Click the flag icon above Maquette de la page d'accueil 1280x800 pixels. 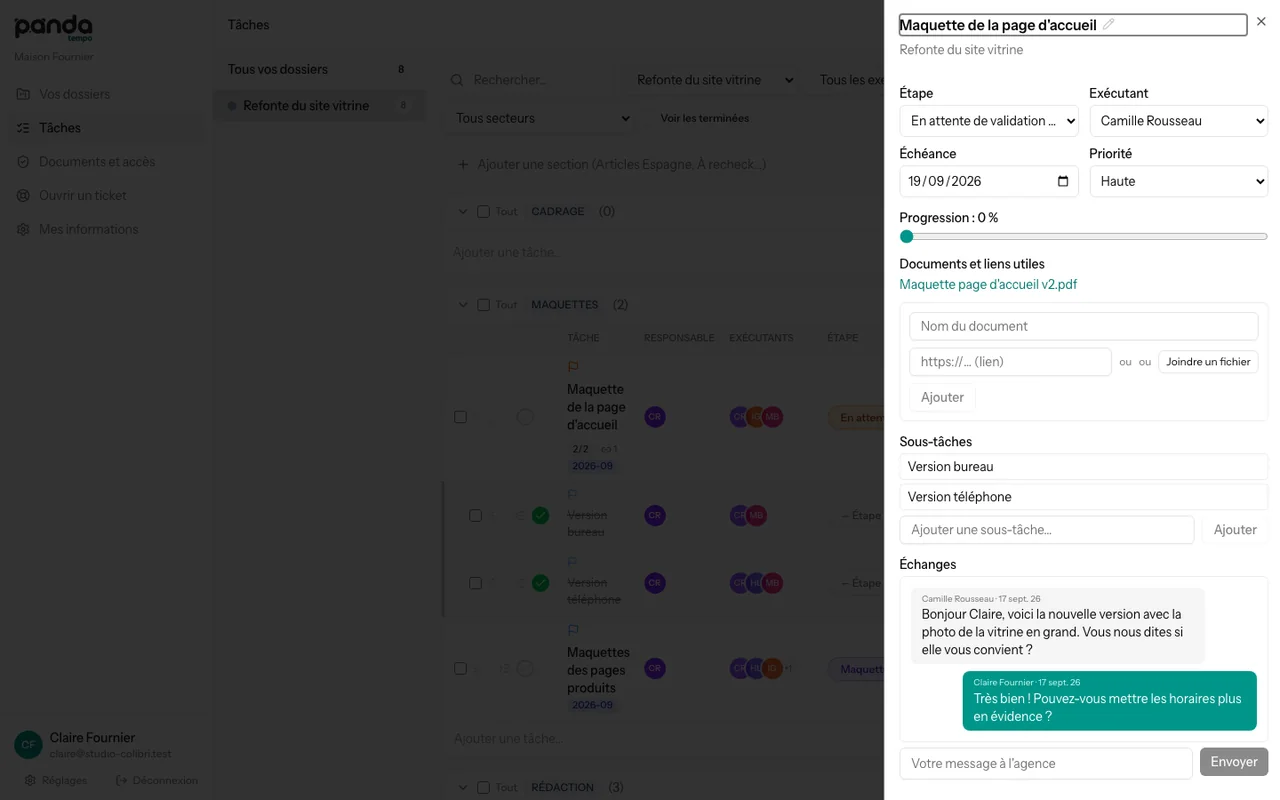point(573,367)
